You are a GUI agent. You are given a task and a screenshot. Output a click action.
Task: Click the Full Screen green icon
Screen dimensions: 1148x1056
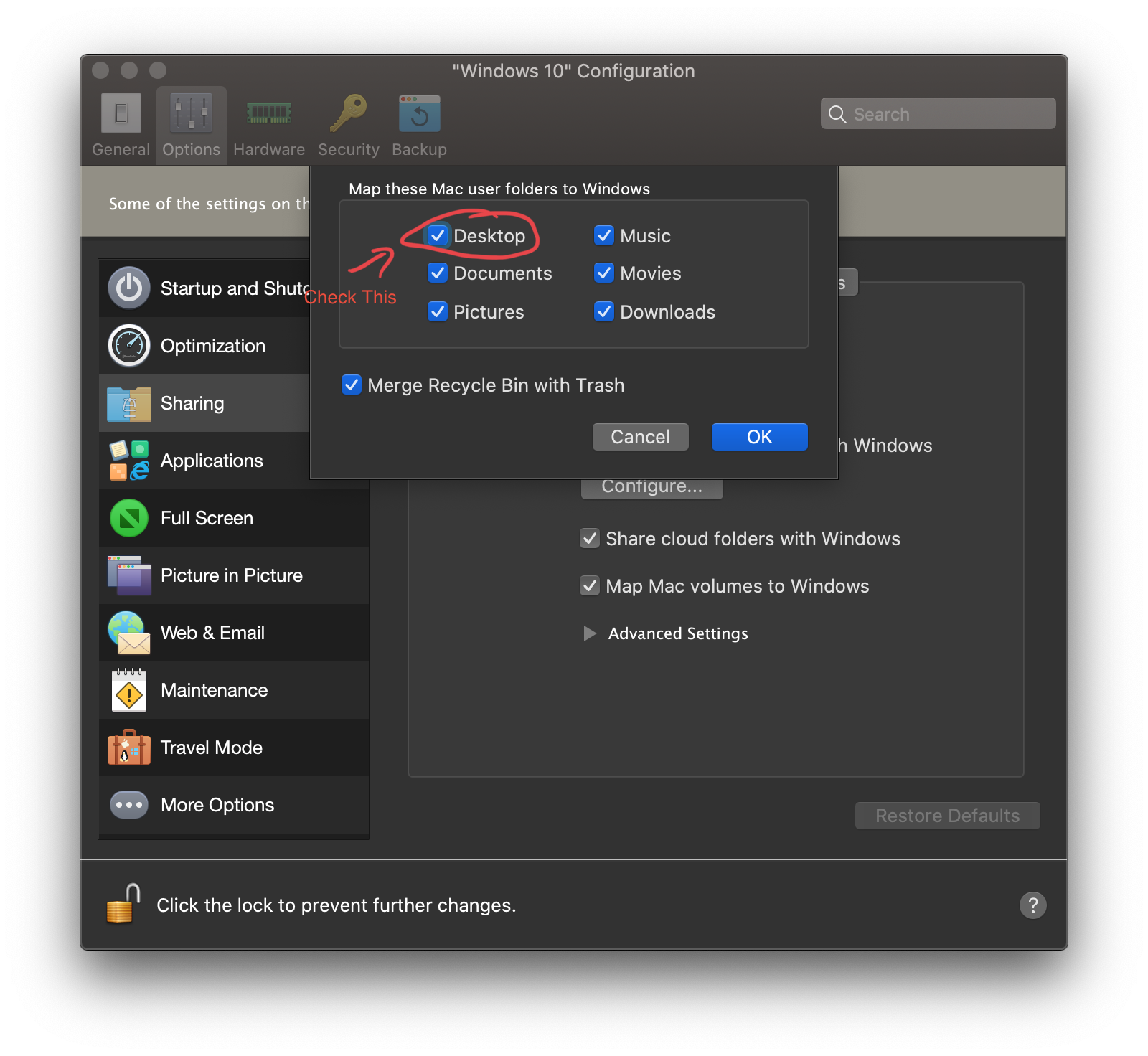(129, 518)
